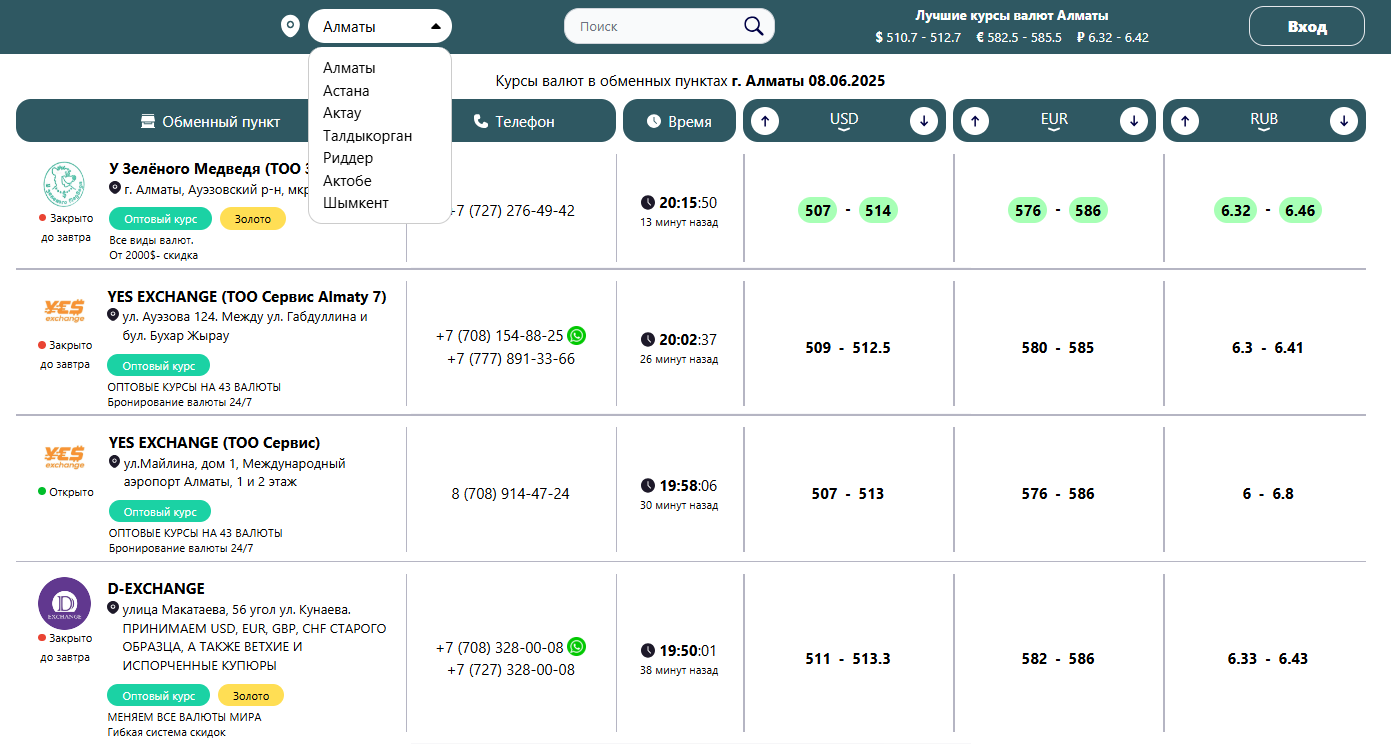Choose Актау in the city list
The height and width of the screenshot is (744, 1391).
(342, 113)
